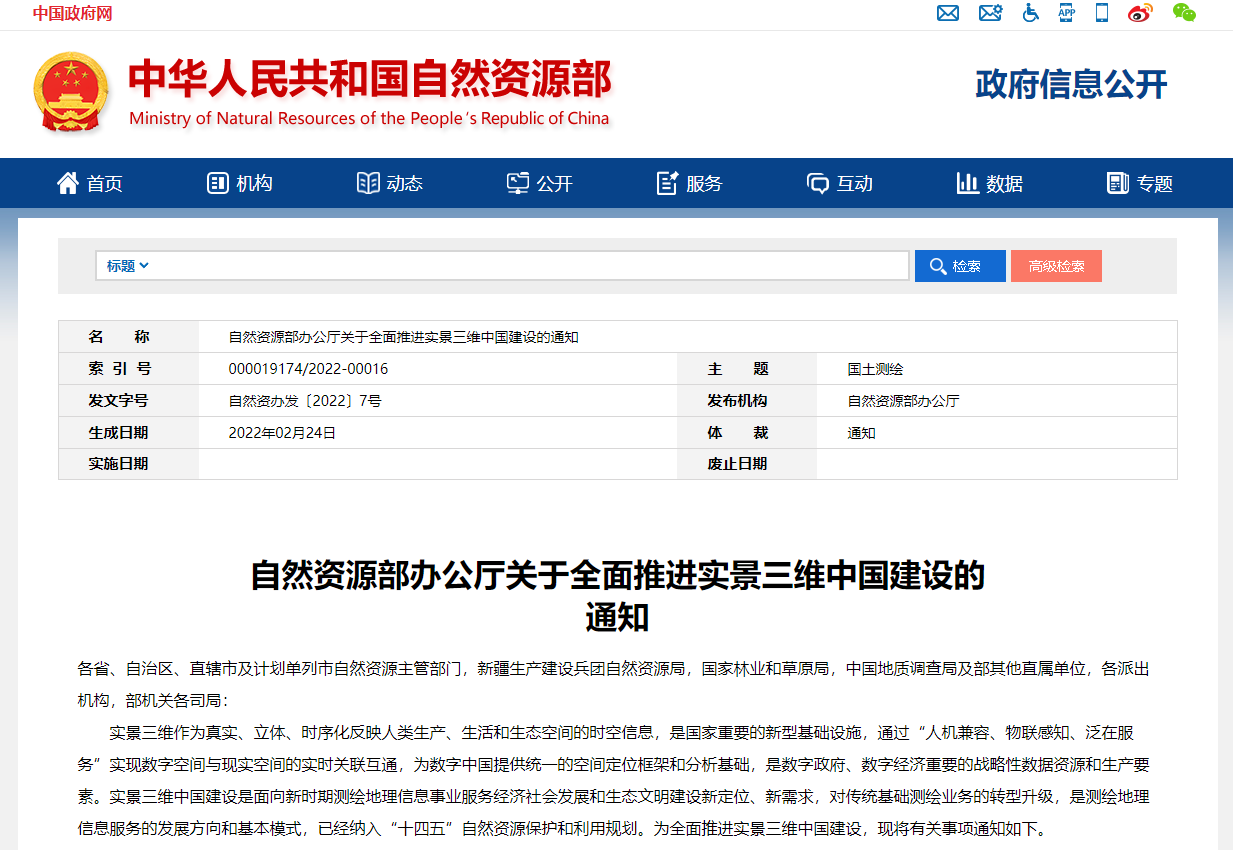
Task: Click the 高级检索 advanced search button
Action: tap(1056, 266)
